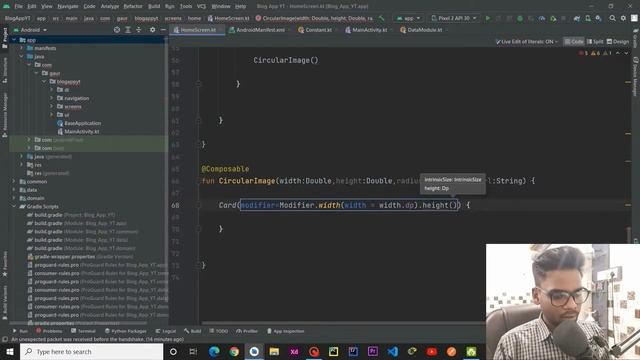The height and width of the screenshot is (360, 640).
Task: Click the Windows Start button
Action: 9,351
